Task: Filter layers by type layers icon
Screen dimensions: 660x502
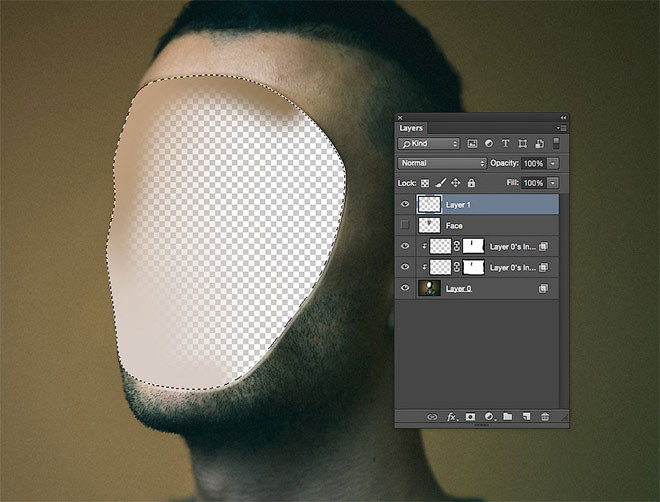Action: click(506, 143)
